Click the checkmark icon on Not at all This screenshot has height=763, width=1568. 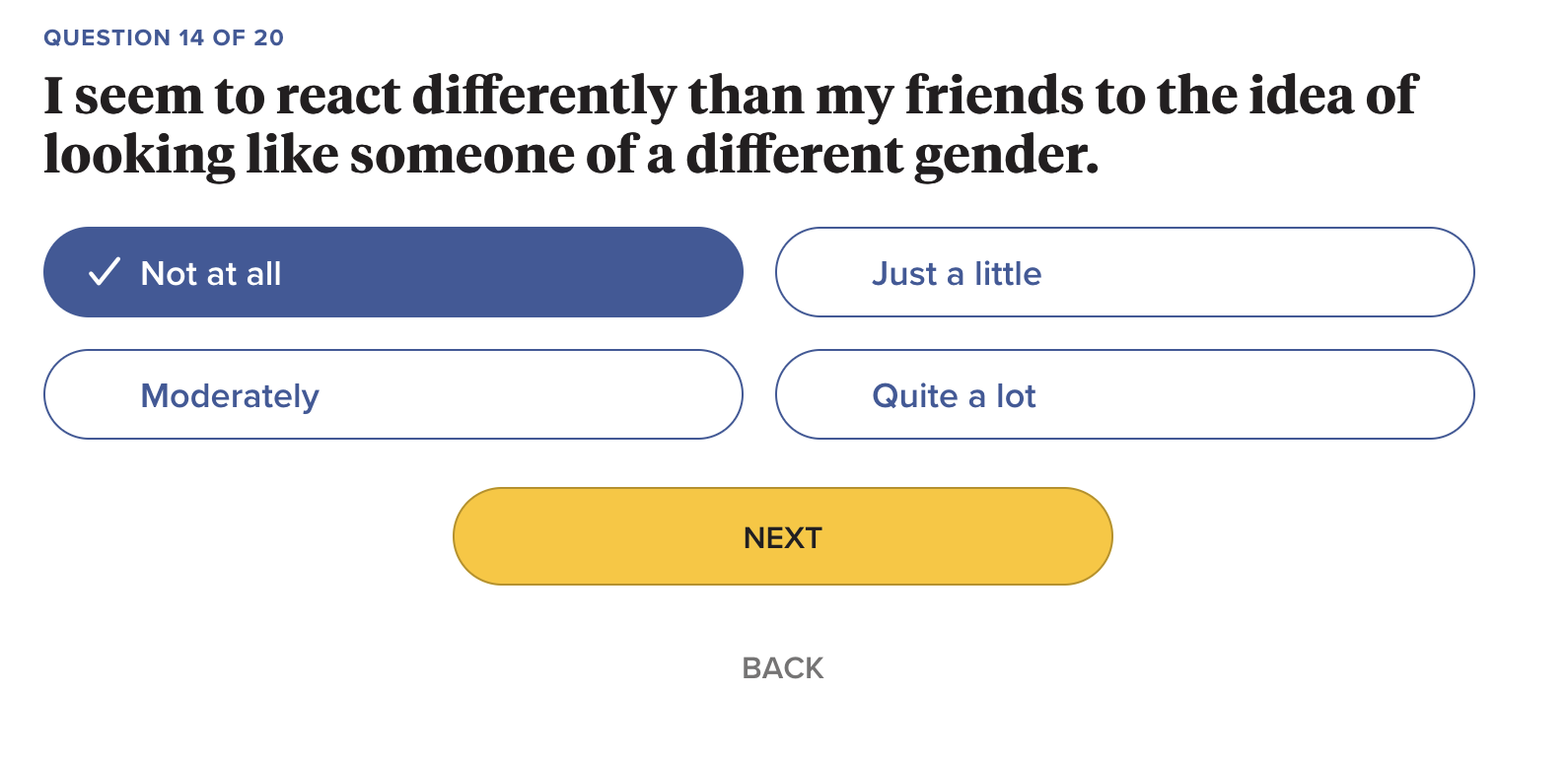pyautogui.click(x=105, y=272)
